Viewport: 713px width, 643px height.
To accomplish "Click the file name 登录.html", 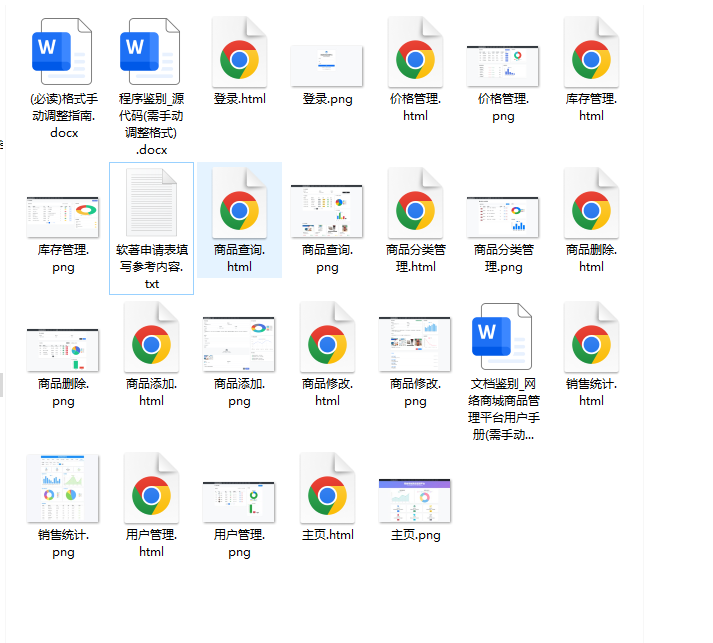I will [240, 99].
